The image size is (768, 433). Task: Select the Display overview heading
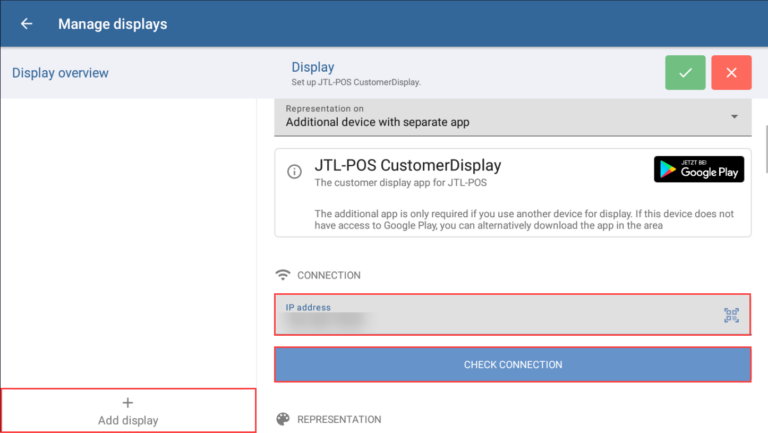tap(60, 73)
